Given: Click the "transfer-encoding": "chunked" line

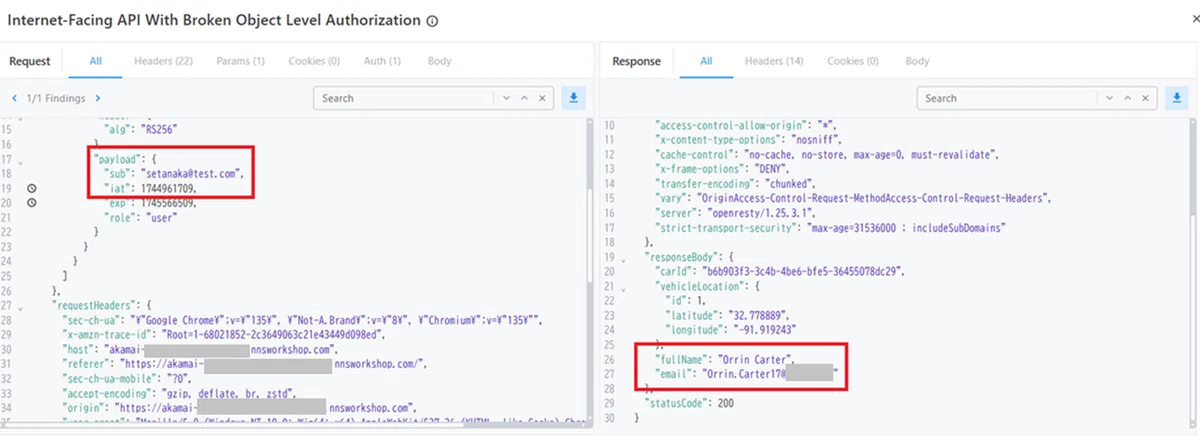Looking at the screenshot, I should 741,184.
